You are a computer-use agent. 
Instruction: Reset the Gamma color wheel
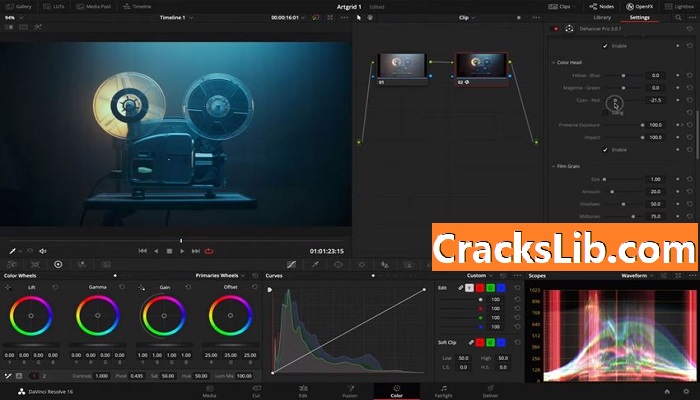tap(122, 287)
